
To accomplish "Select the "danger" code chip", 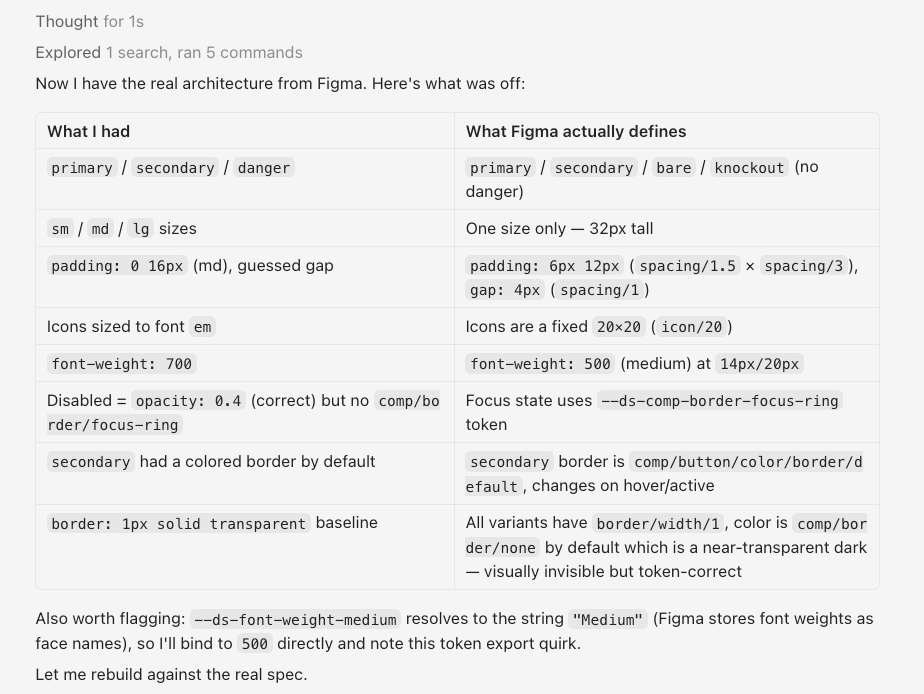I will pyautogui.click(x=264, y=168).
